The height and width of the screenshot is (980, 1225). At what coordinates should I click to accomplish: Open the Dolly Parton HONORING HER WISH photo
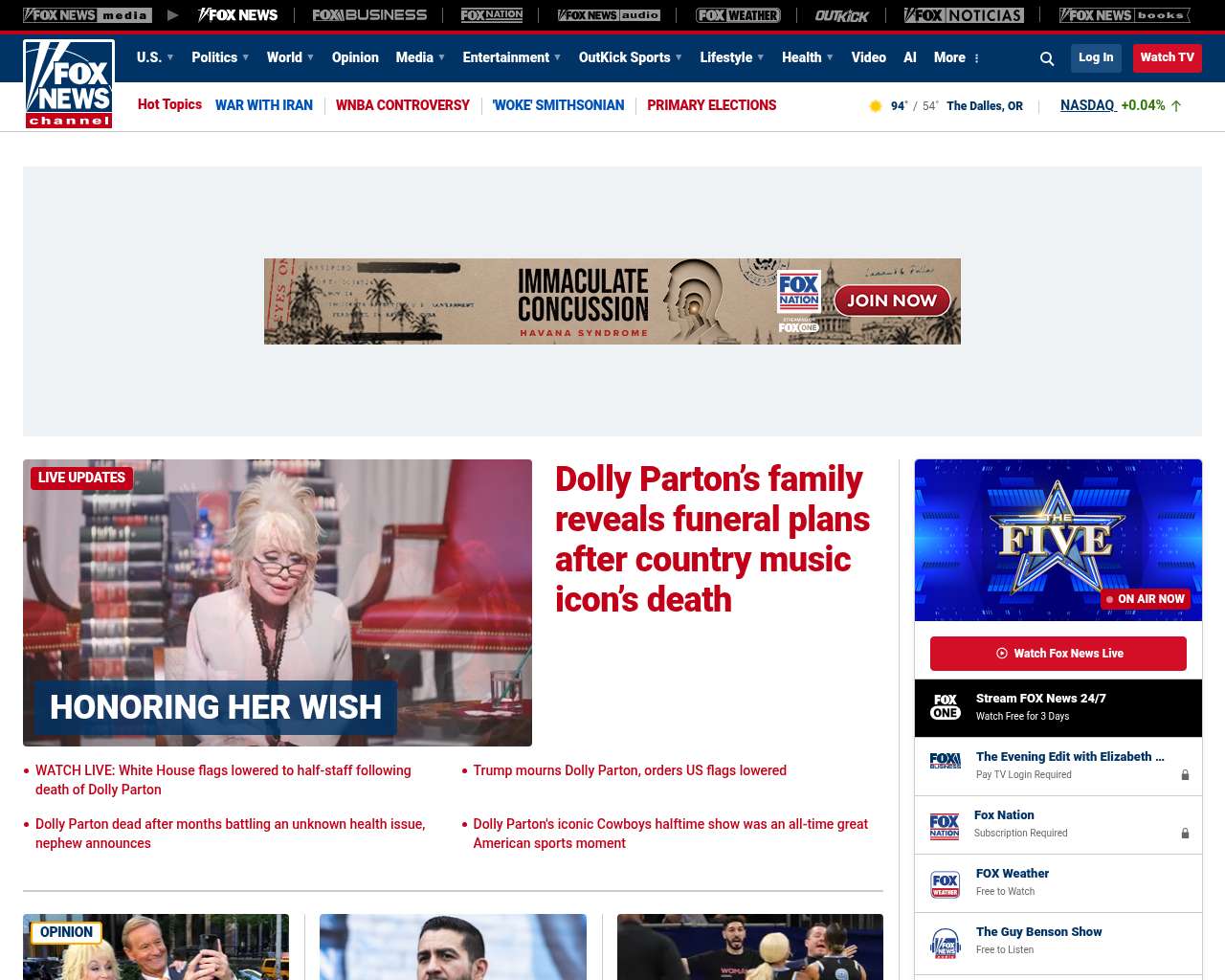278,603
